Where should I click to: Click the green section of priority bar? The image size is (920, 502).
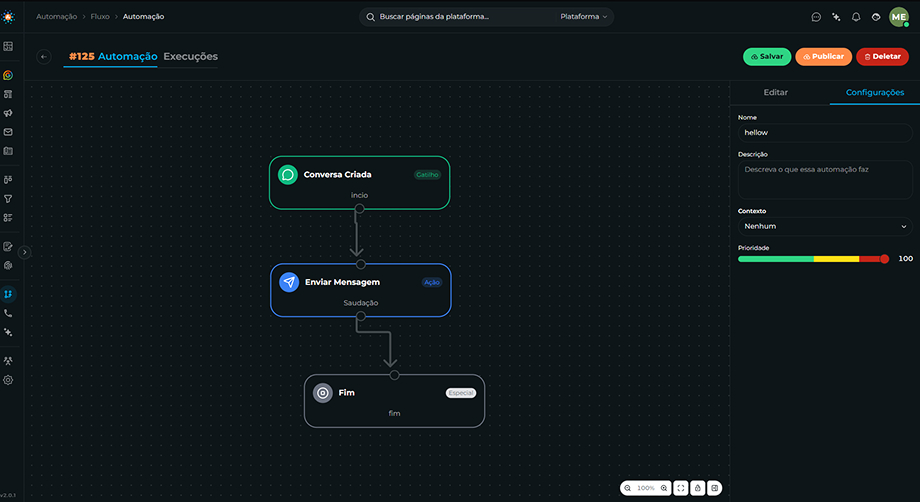(776, 259)
